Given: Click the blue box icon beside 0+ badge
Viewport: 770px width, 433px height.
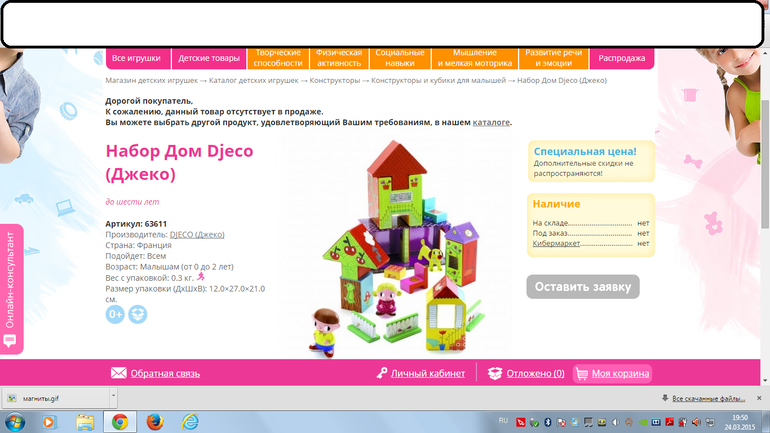Looking at the screenshot, I should (137, 315).
